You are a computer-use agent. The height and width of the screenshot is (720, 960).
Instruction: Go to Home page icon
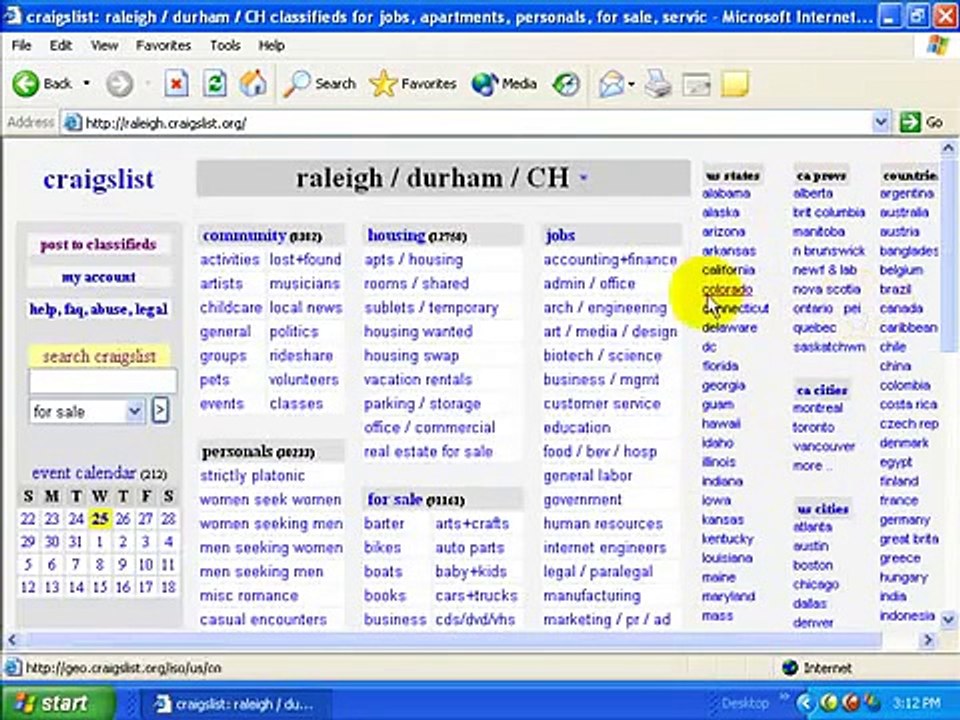[253, 84]
